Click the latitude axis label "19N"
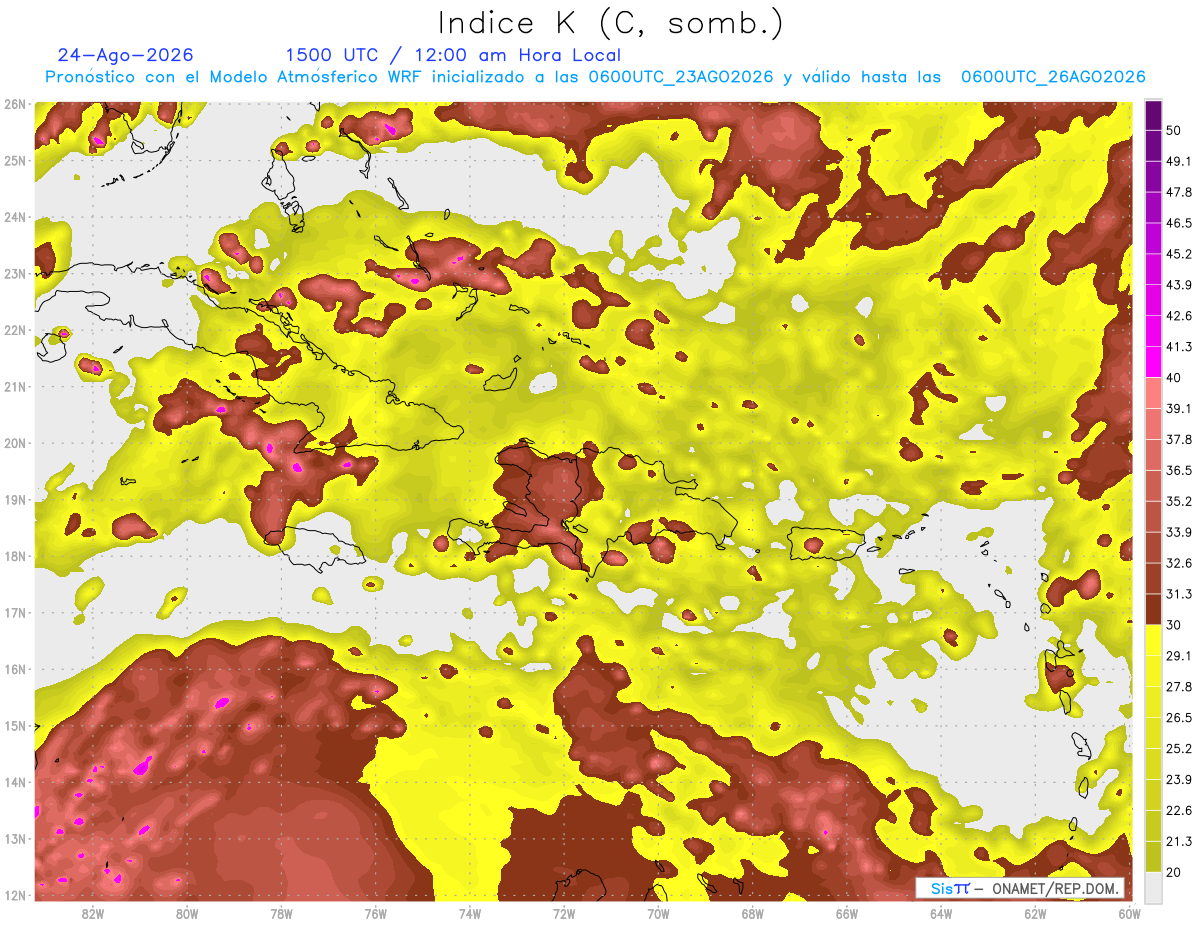The height and width of the screenshot is (927, 1200). point(15,500)
